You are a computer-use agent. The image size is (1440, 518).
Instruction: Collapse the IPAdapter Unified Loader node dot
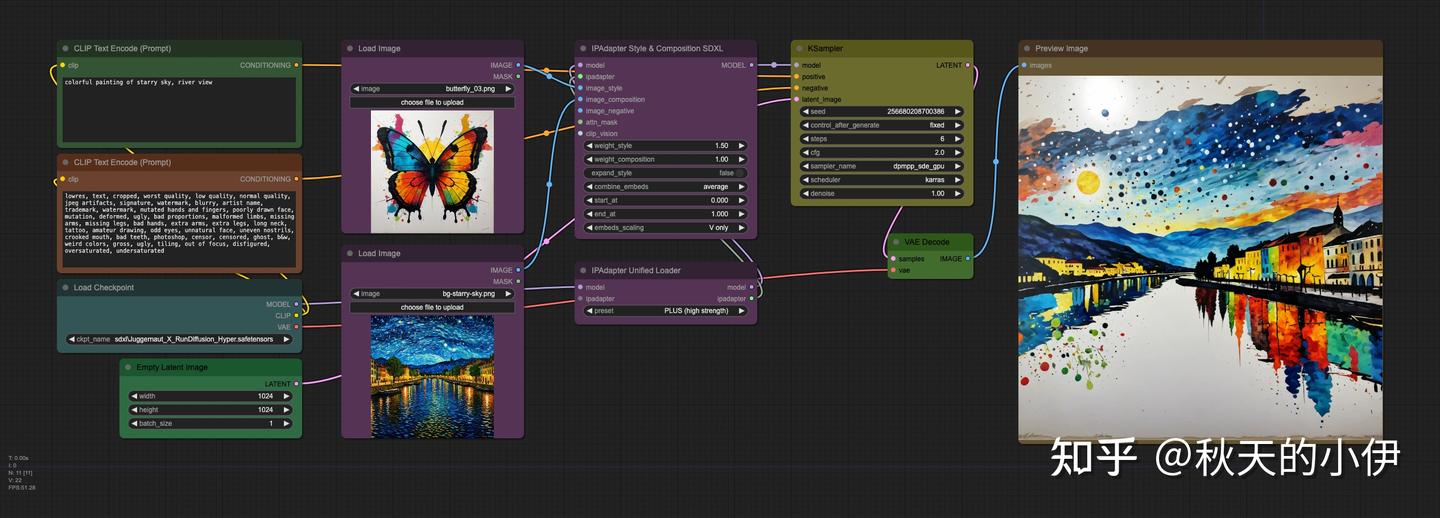[x=582, y=270]
